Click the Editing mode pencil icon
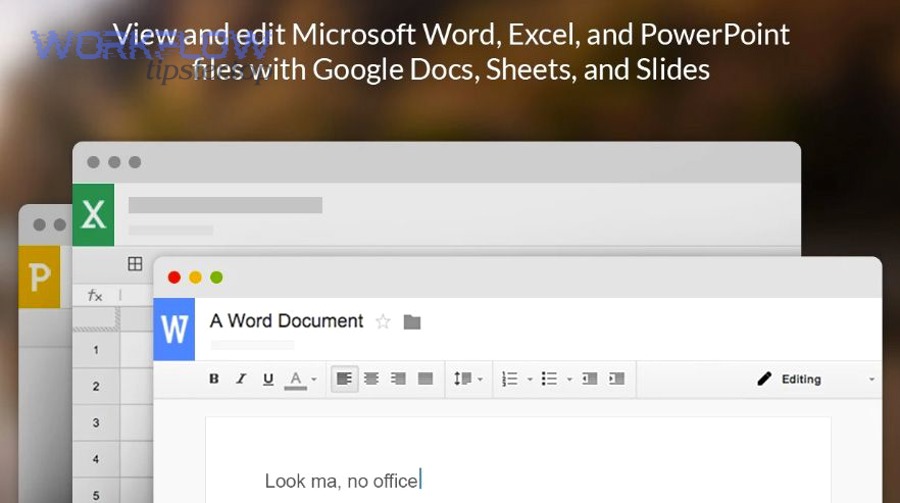The image size is (900, 503). (x=764, y=378)
